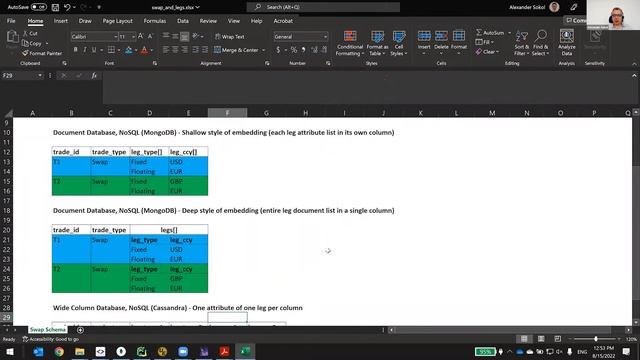Switch to the Formulas tab
Viewport: 640px width, 360px height.
pos(155,21)
